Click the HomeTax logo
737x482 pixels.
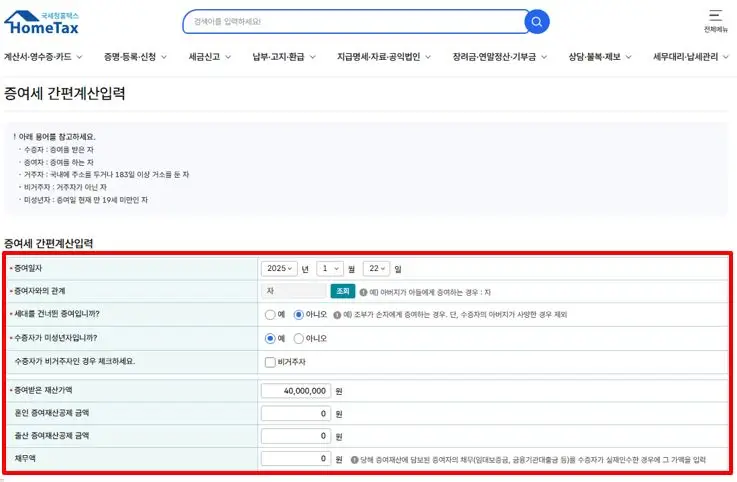[x=41, y=23]
